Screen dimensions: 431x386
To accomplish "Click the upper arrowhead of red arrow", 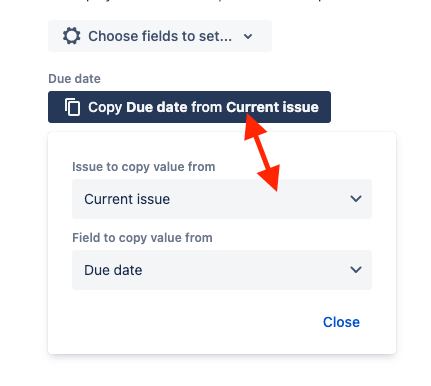I will pos(254,127).
